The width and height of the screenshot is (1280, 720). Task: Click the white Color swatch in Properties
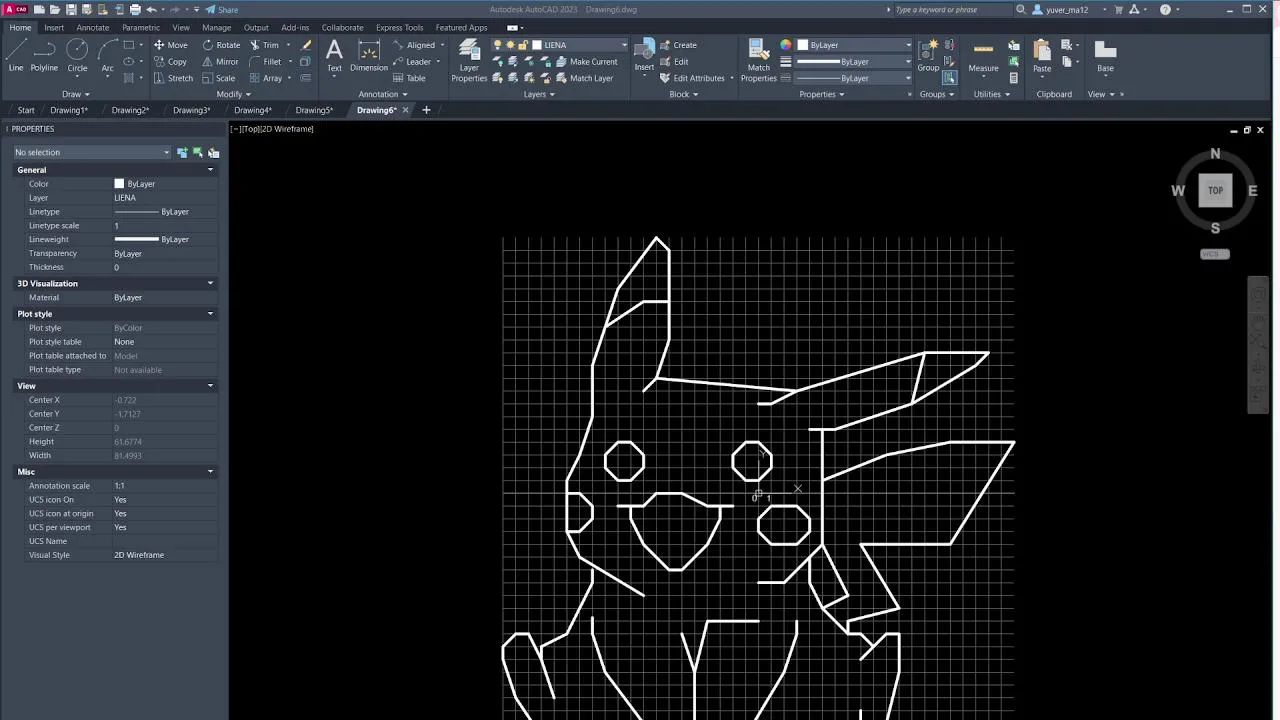point(119,184)
